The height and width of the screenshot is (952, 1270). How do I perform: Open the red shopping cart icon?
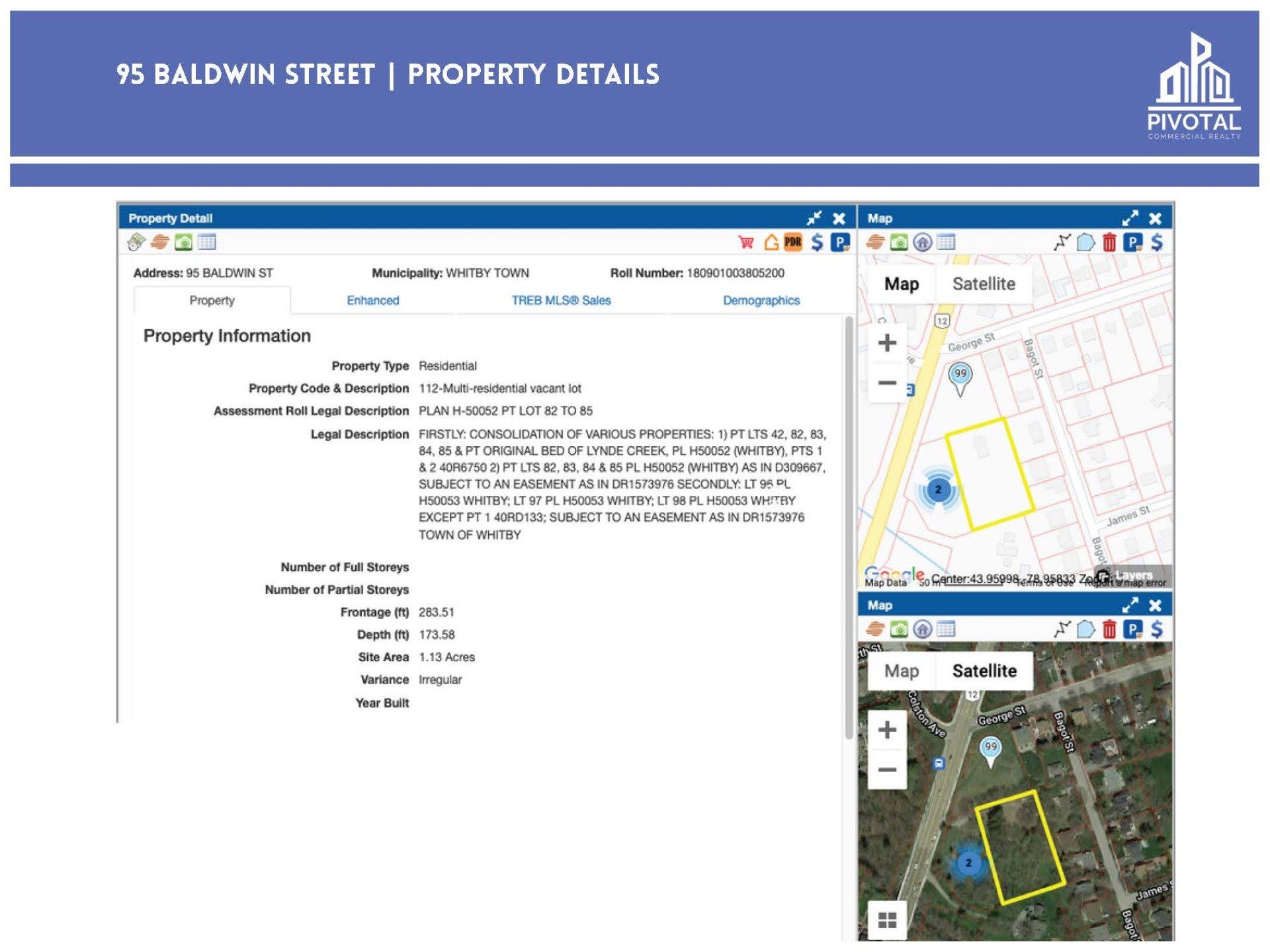pyautogui.click(x=746, y=243)
